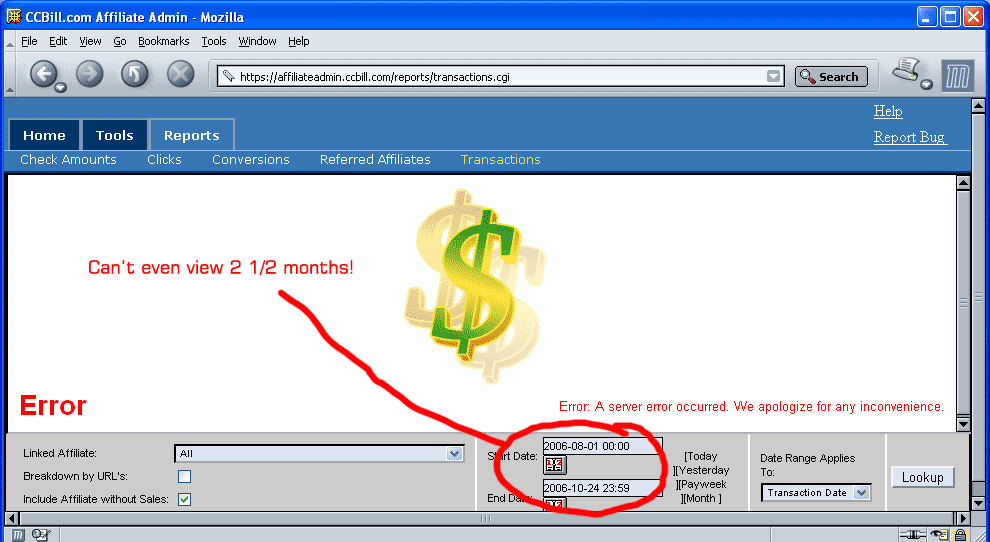Switch to the Home tab
This screenshot has height=542, width=990.
click(x=44, y=135)
